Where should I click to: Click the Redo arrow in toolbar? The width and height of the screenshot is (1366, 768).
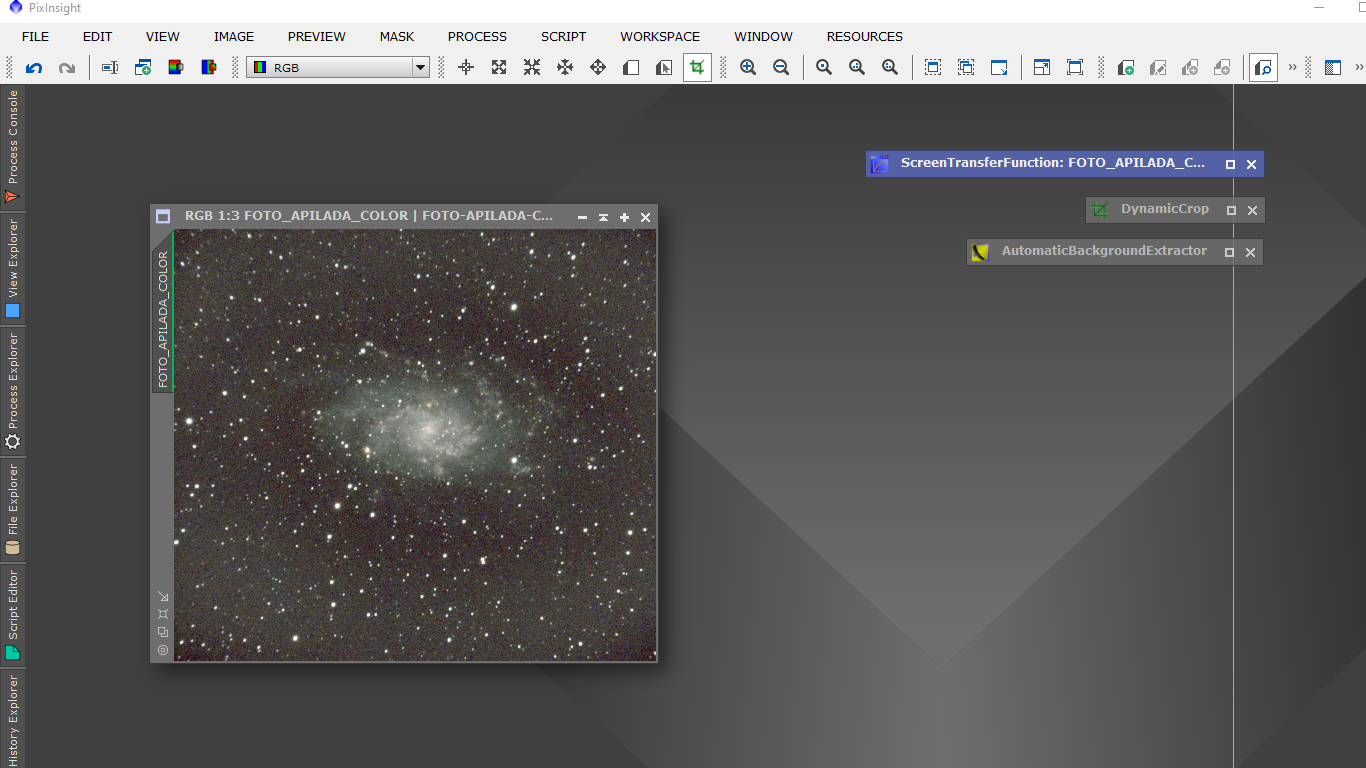click(67, 68)
